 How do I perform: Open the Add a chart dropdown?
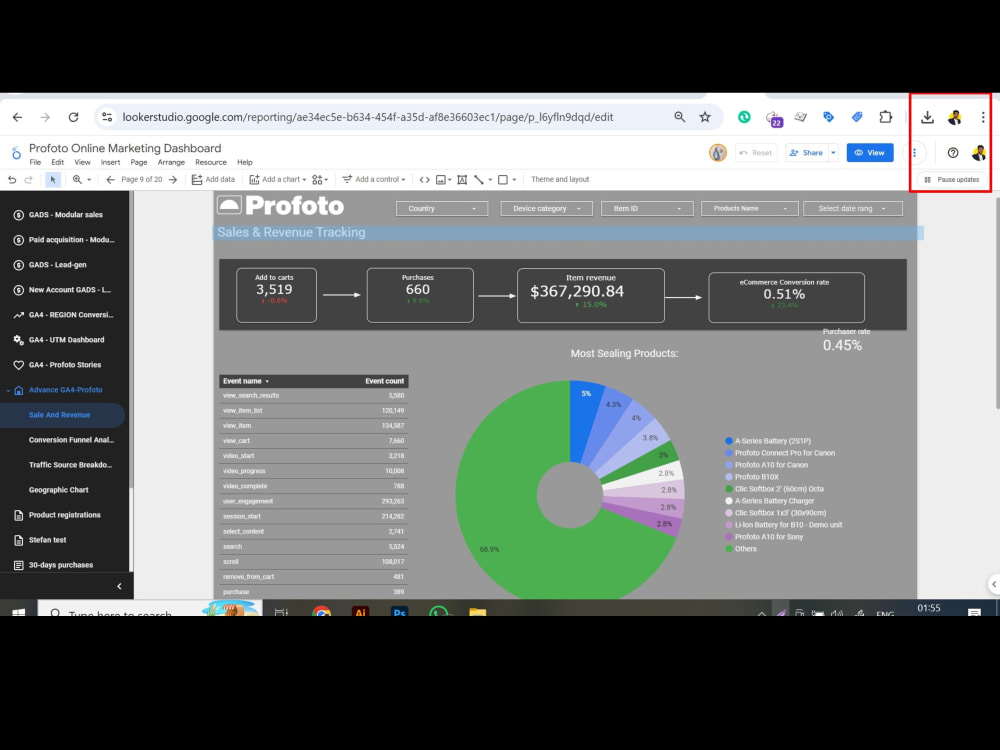[277, 180]
